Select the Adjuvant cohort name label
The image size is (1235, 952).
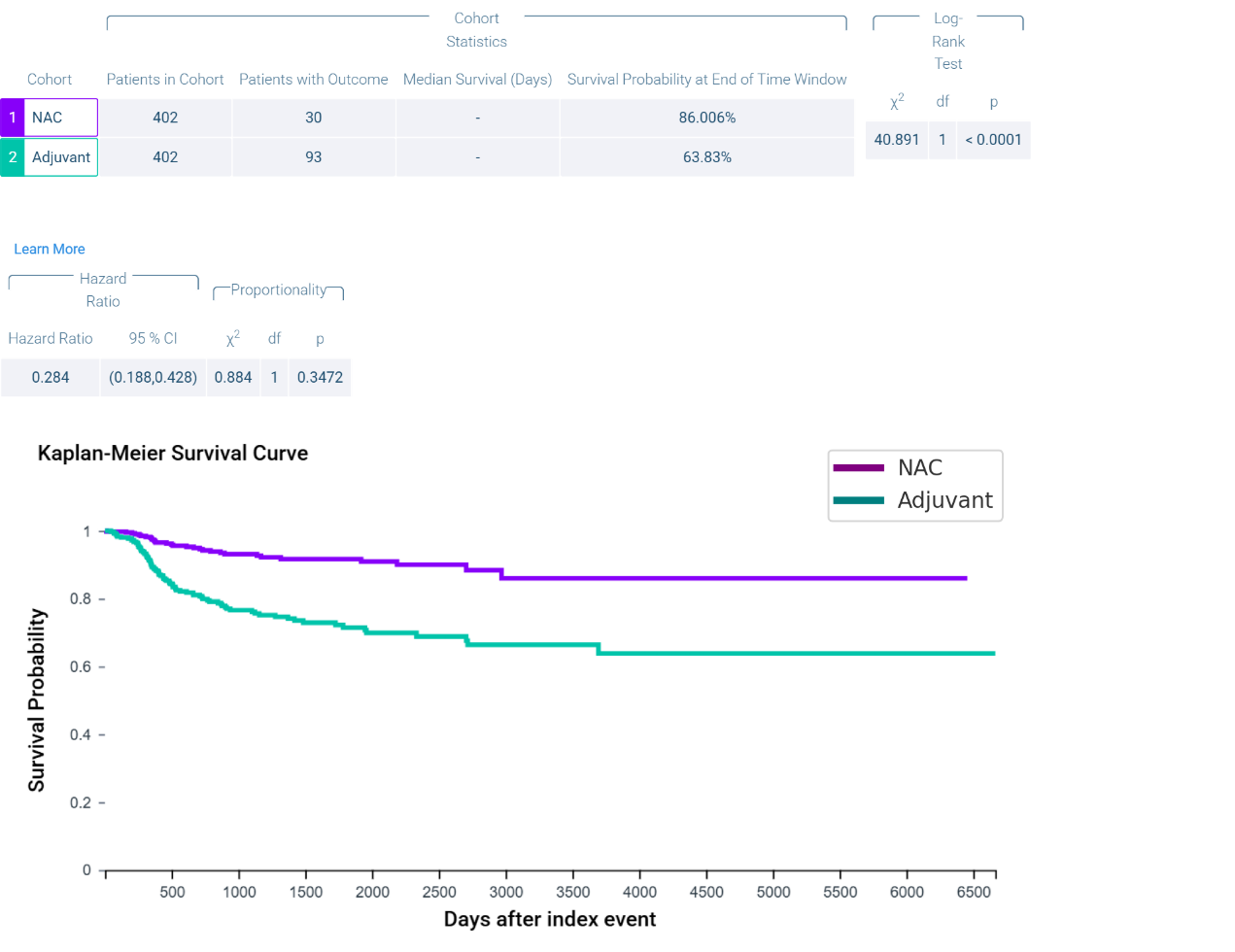(x=60, y=157)
